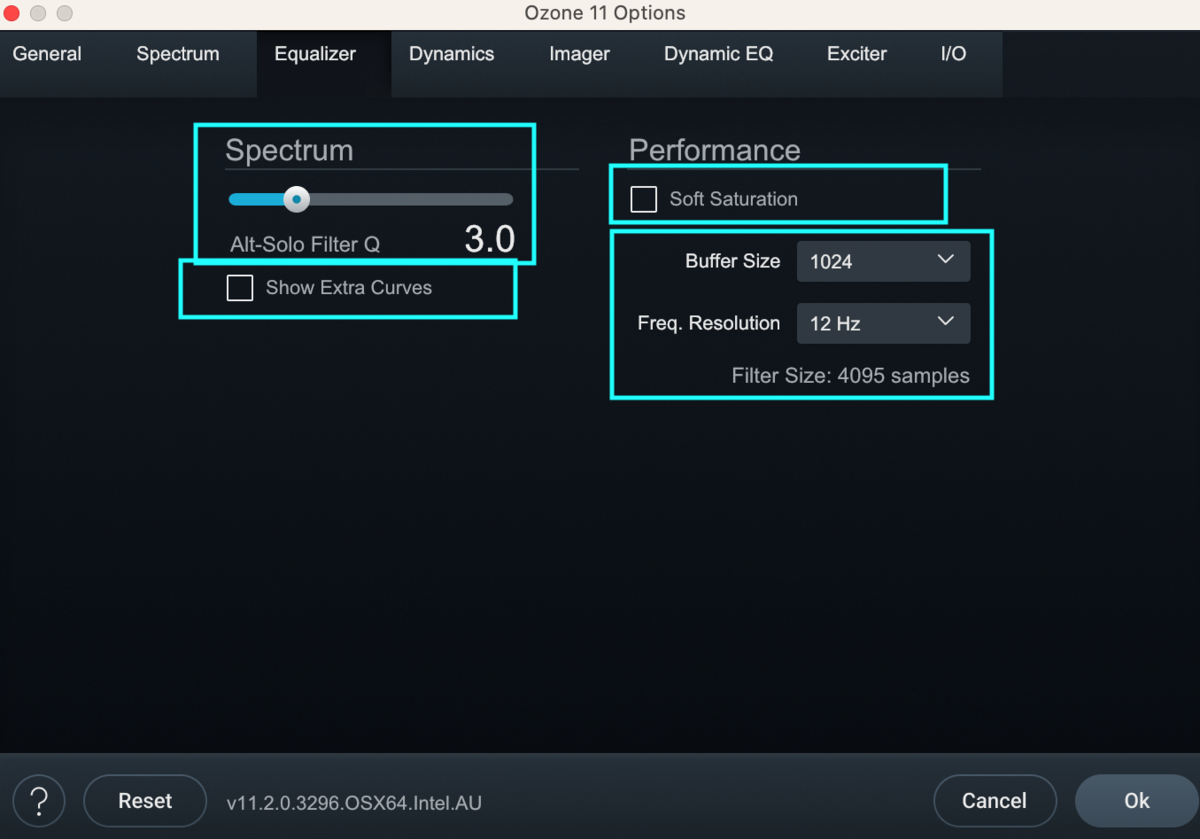
Task: Open the help question mark button
Action: click(x=39, y=801)
